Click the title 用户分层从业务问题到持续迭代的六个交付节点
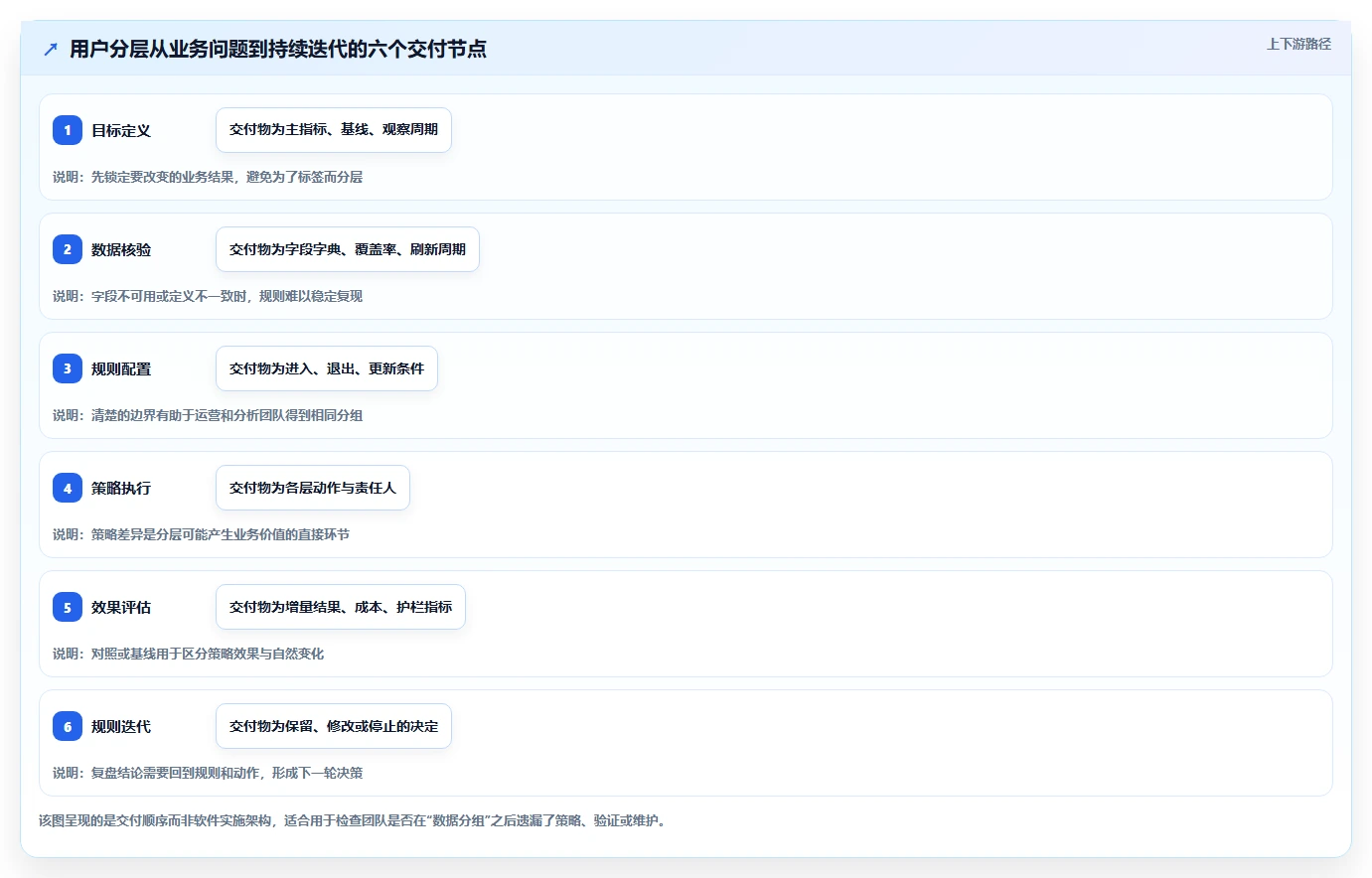 [278, 49]
